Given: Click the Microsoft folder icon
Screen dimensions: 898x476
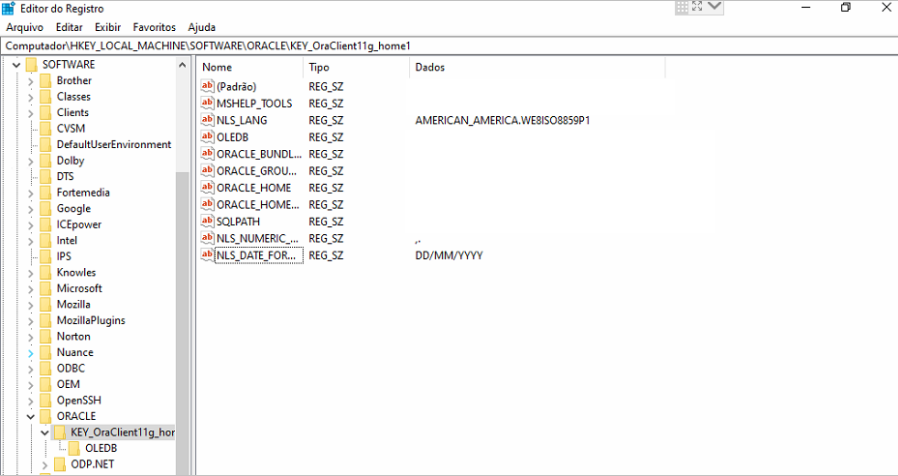Looking at the screenshot, I should (45, 288).
